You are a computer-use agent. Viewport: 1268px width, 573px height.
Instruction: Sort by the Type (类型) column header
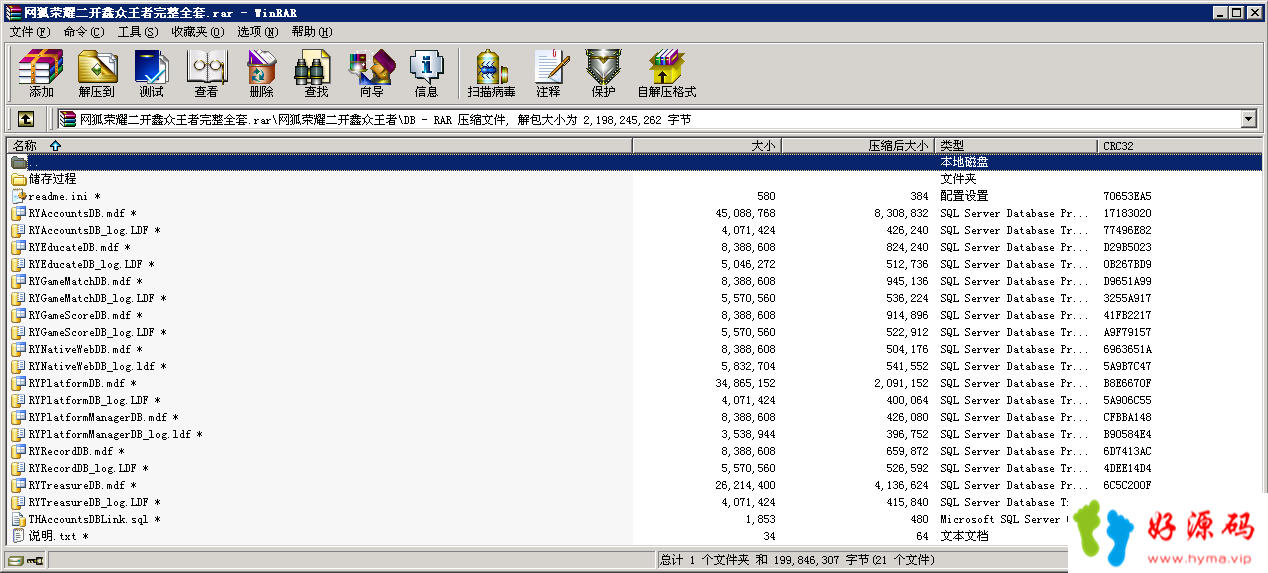[1017, 146]
